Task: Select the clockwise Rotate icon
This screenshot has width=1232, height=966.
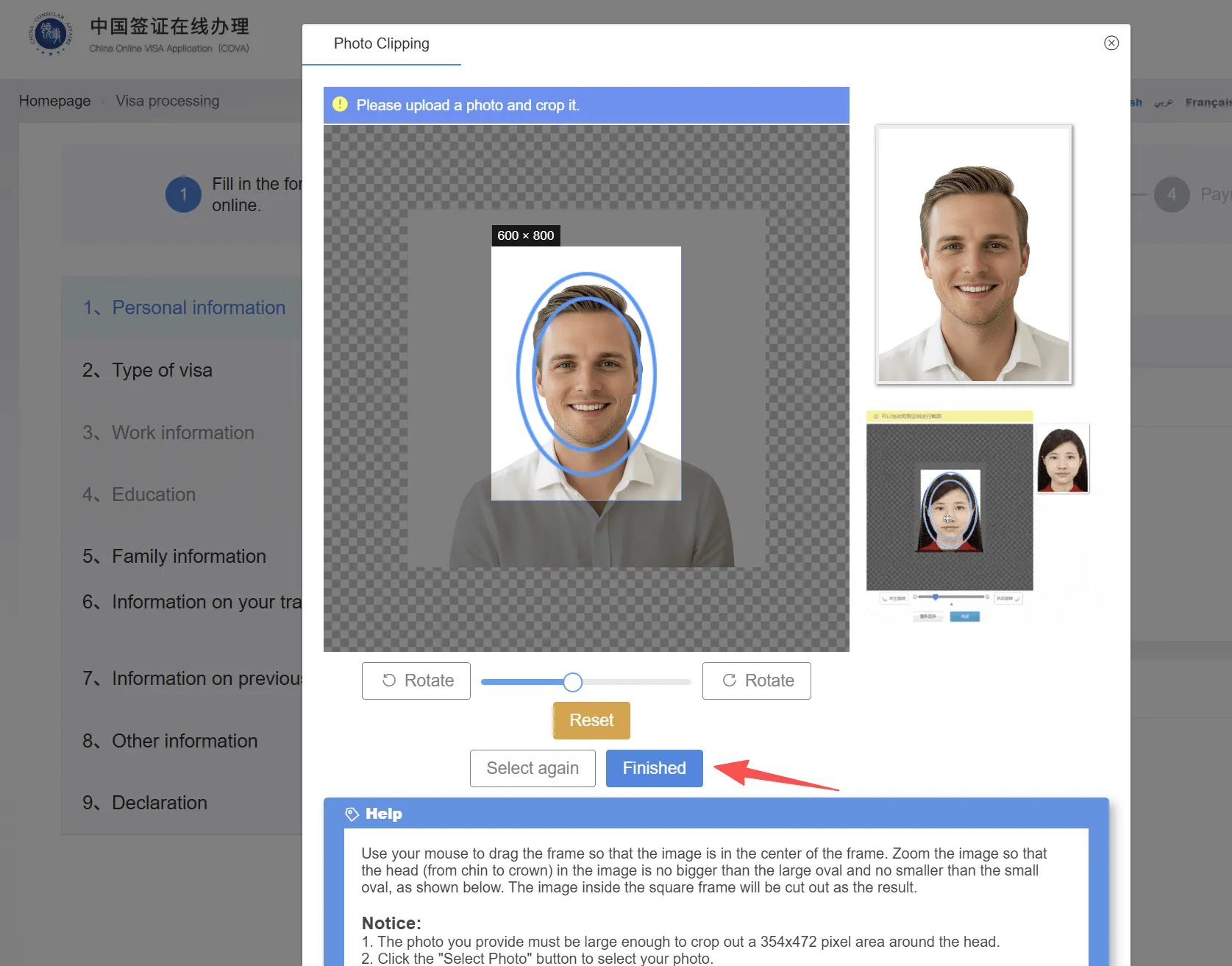Action: [730, 681]
